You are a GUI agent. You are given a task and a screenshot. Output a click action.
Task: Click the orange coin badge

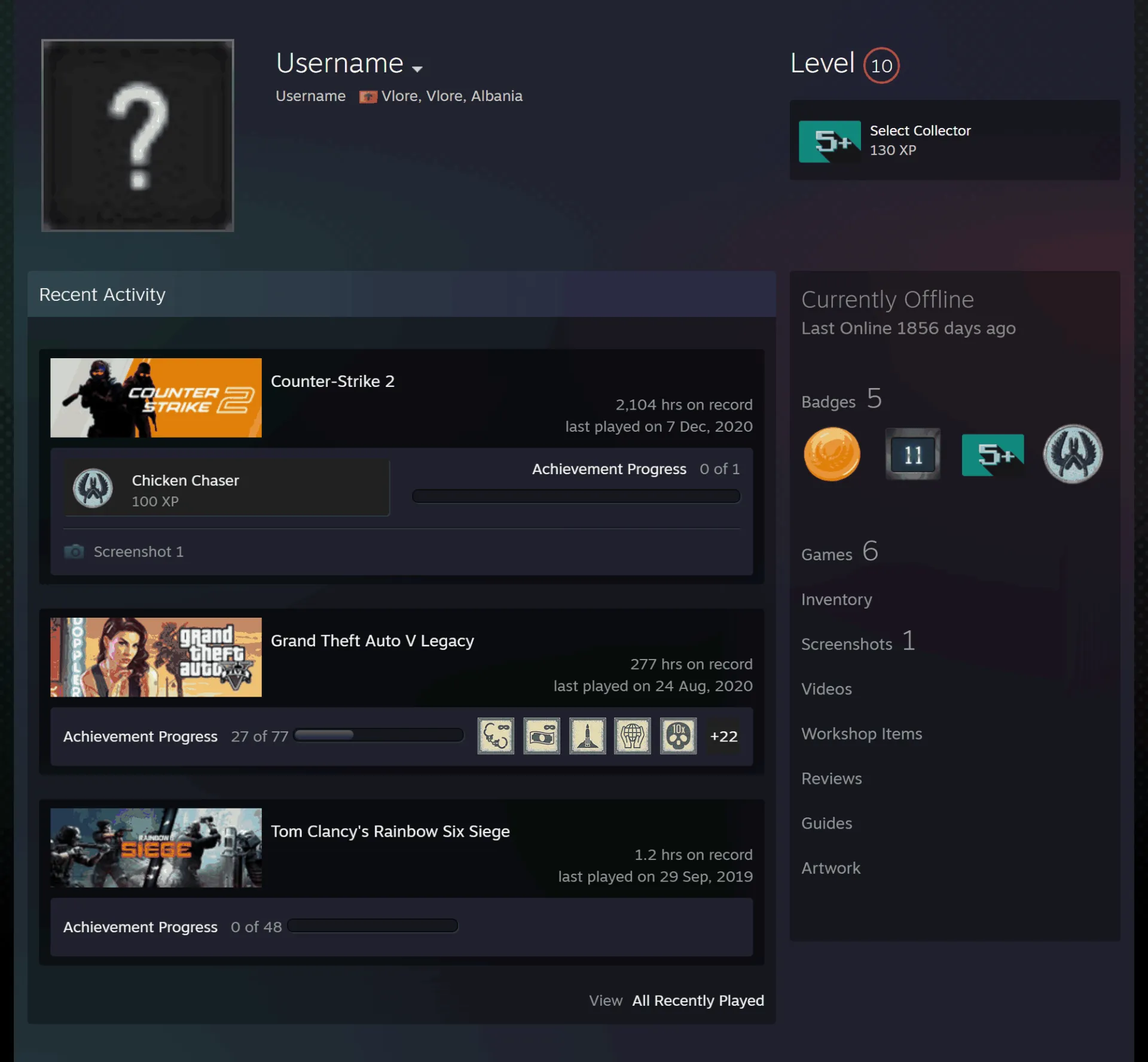pos(832,454)
